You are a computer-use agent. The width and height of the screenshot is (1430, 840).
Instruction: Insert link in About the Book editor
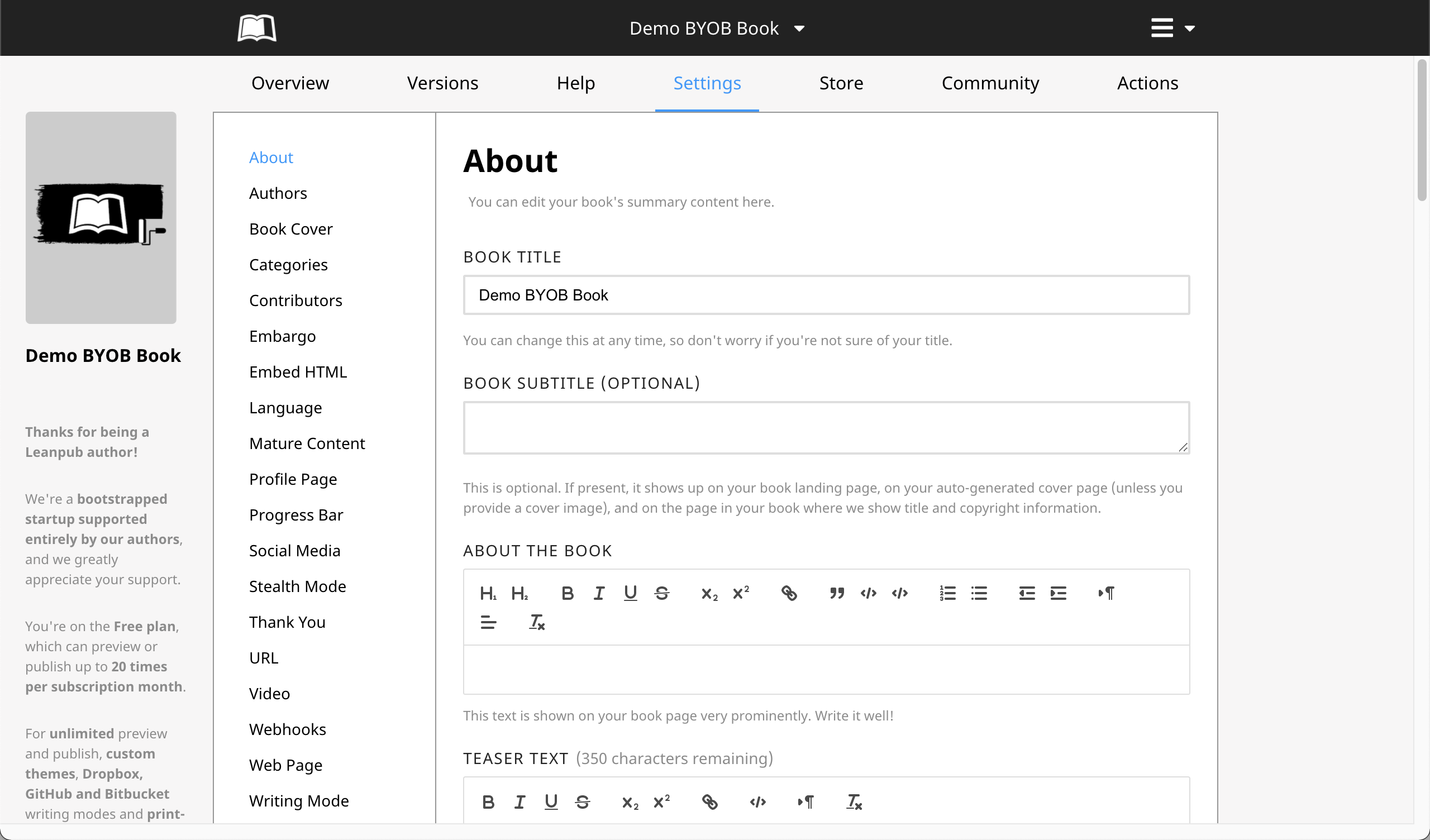pyautogui.click(x=789, y=594)
